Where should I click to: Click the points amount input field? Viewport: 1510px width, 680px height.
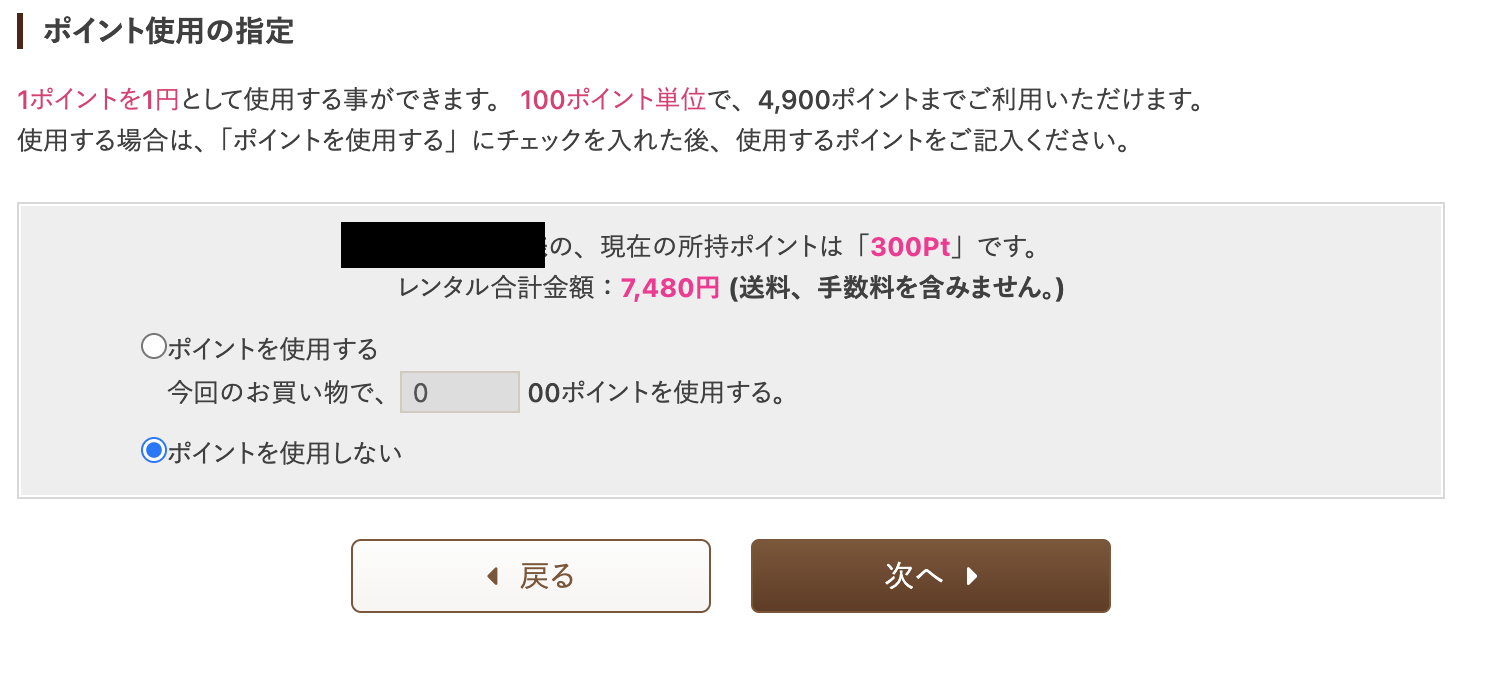459,392
